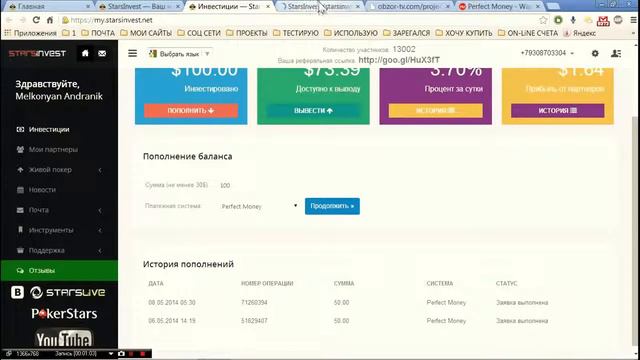This screenshot has height=360, width=640.
Task: Click the Яндекс bookmark
Action: tap(580, 33)
